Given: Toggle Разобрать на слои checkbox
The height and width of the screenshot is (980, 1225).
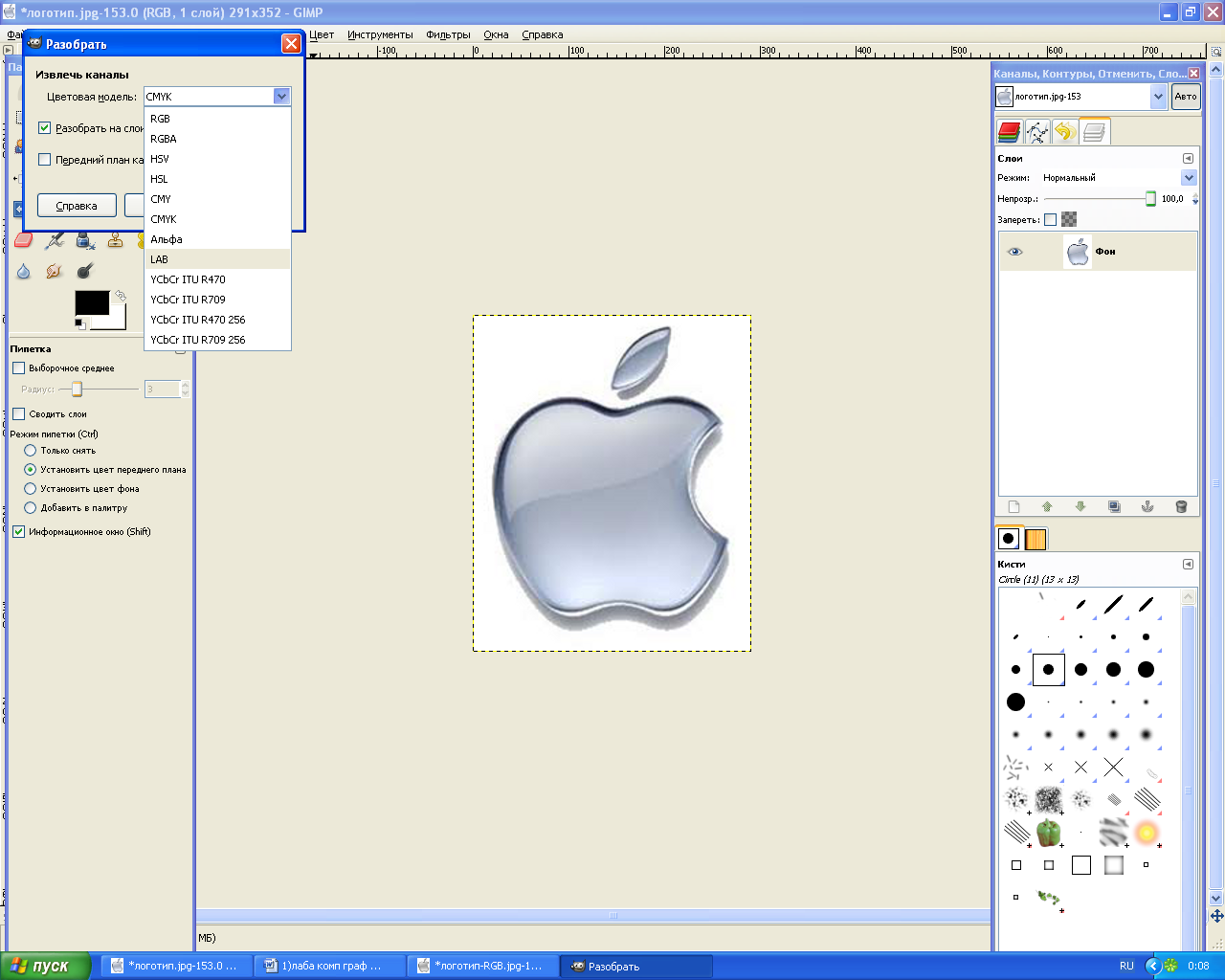Looking at the screenshot, I should (44, 128).
